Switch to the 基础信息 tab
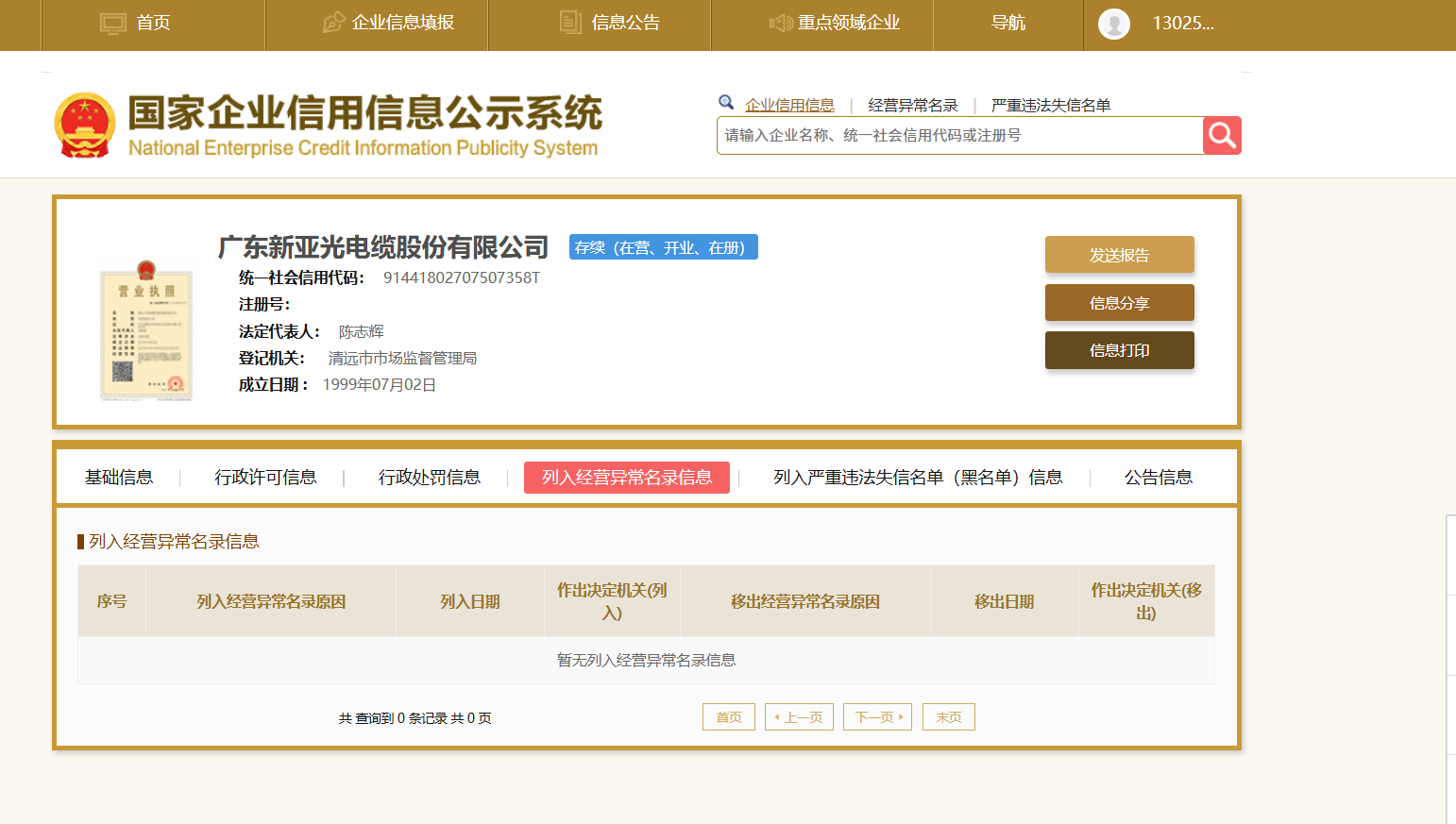The height and width of the screenshot is (824, 1456). point(119,478)
